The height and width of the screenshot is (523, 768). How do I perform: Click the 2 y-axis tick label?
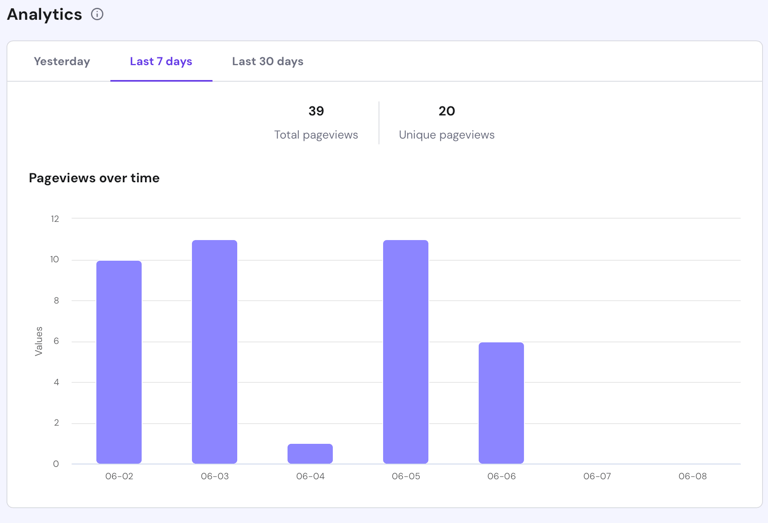coord(56,423)
